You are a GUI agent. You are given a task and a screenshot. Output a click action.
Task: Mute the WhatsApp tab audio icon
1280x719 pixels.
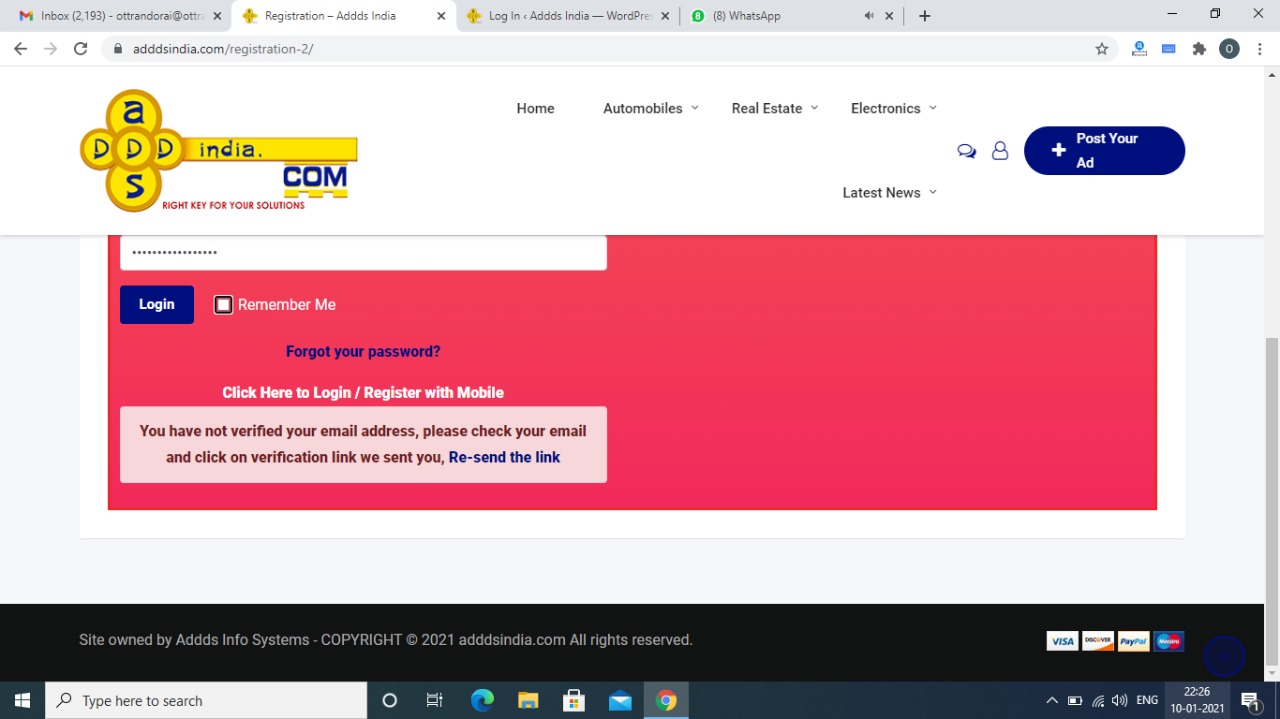tap(868, 16)
